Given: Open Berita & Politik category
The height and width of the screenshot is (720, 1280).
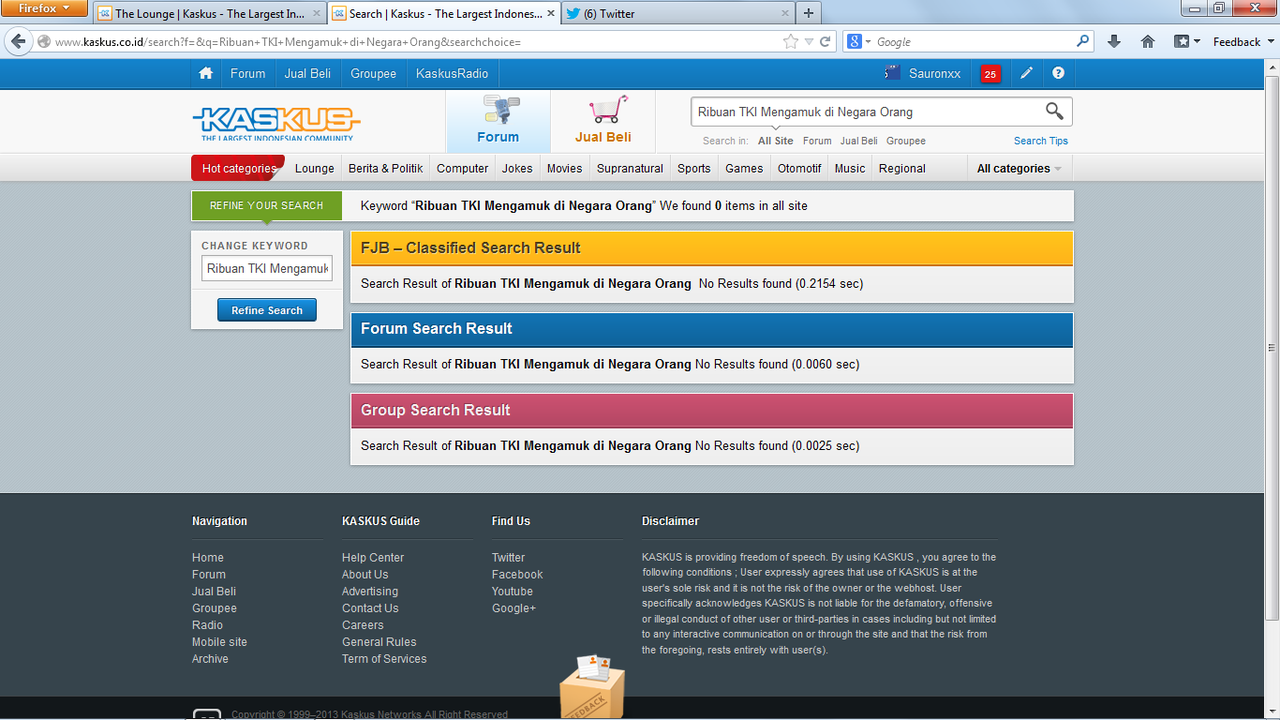Looking at the screenshot, I should (x=386, y=168).
